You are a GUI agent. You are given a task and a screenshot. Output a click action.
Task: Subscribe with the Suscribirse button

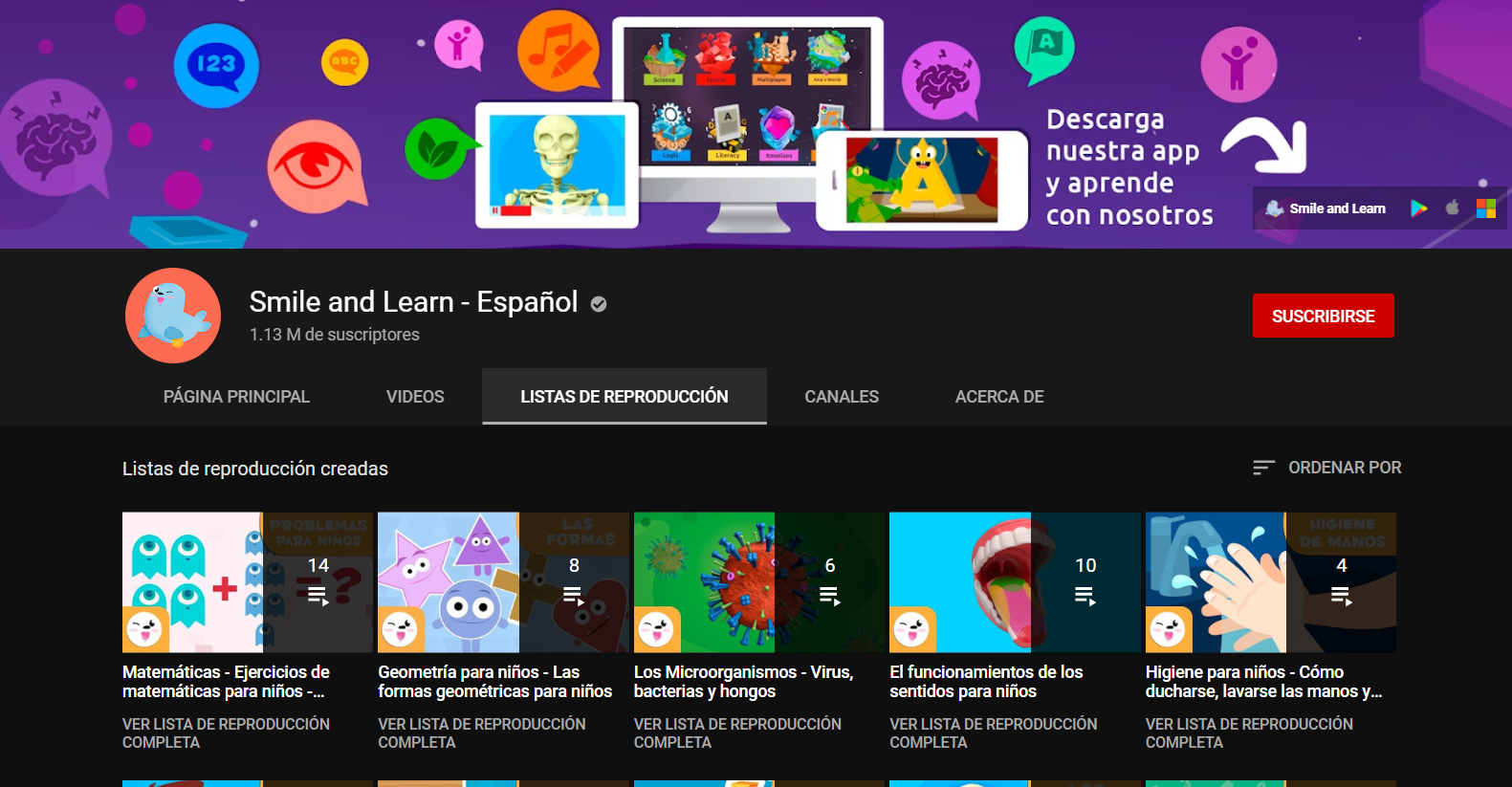click(1324, 316)
